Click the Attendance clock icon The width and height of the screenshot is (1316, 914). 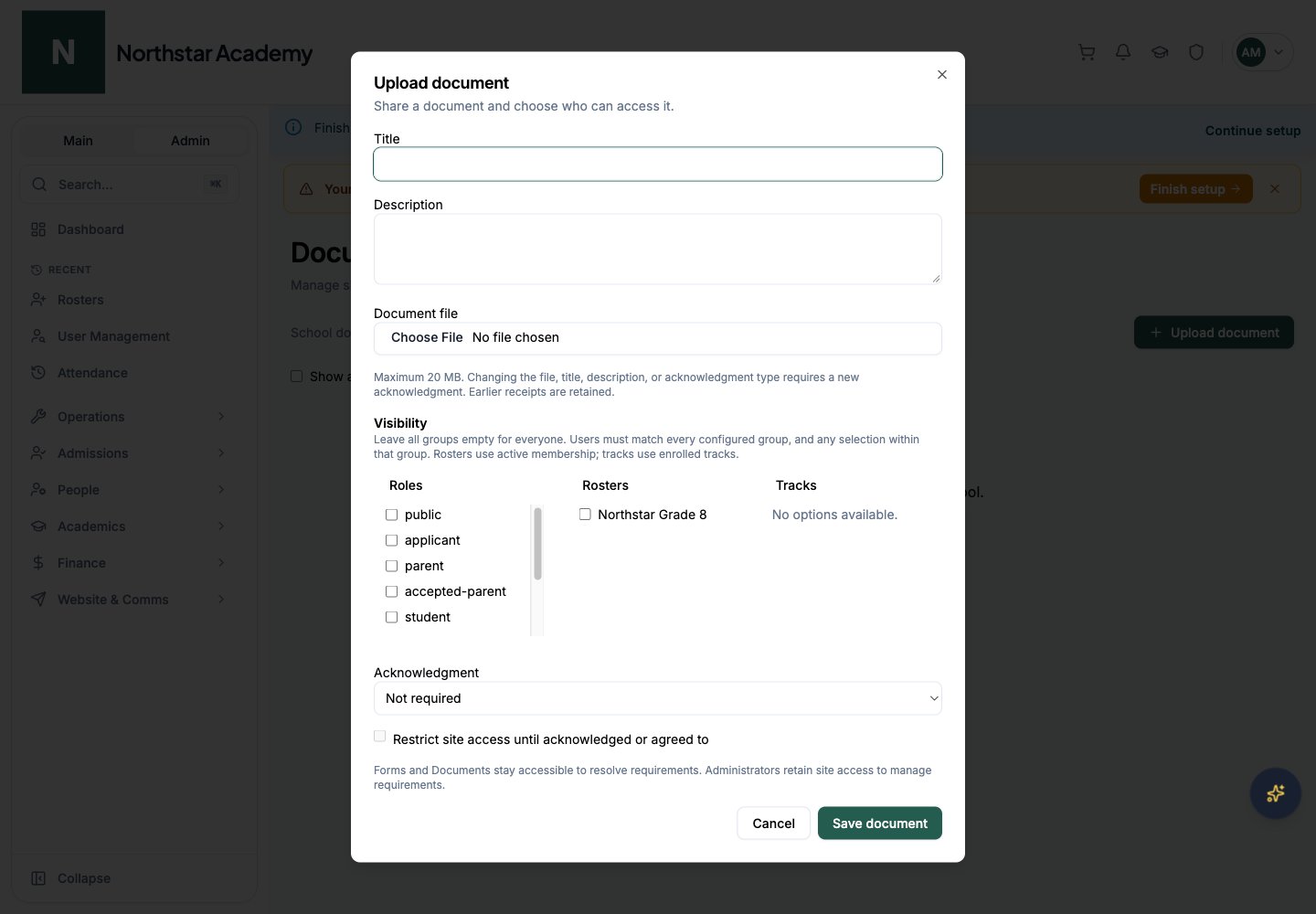(38, 373)
